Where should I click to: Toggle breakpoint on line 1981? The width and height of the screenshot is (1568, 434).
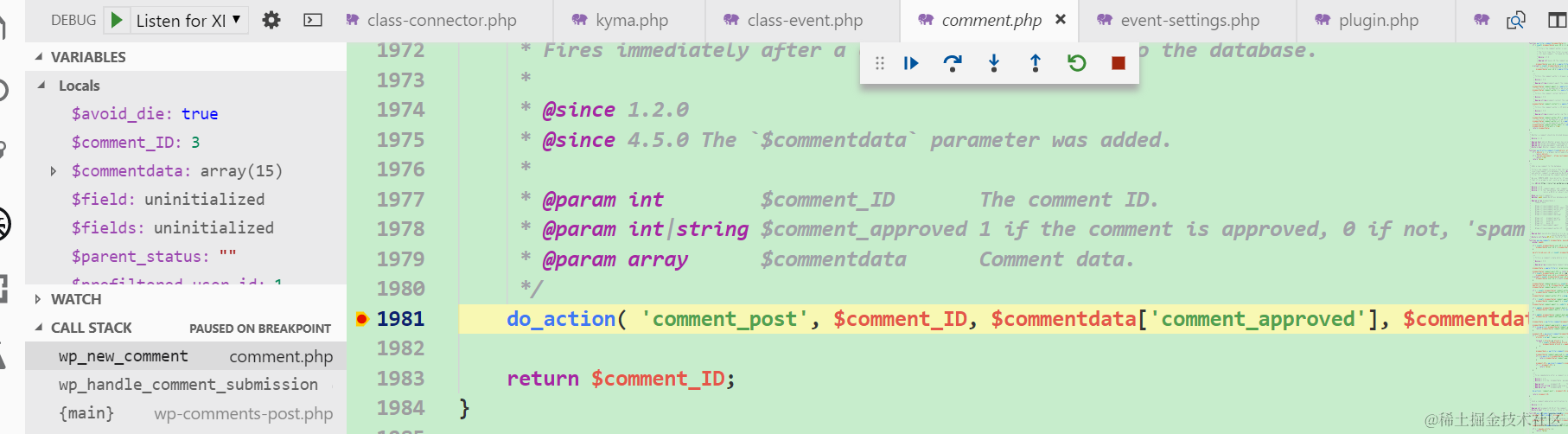pos(362,319)
